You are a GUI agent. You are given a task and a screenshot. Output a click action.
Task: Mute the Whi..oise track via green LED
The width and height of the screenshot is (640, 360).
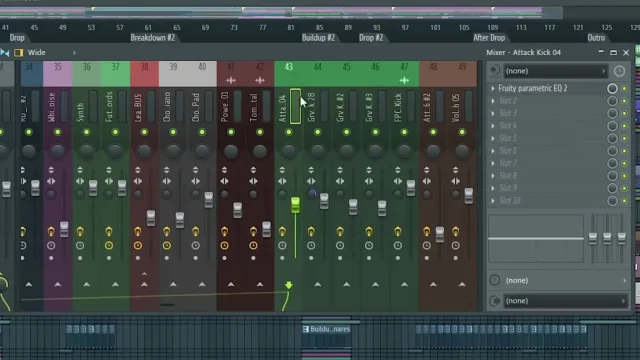click(58, 132)
